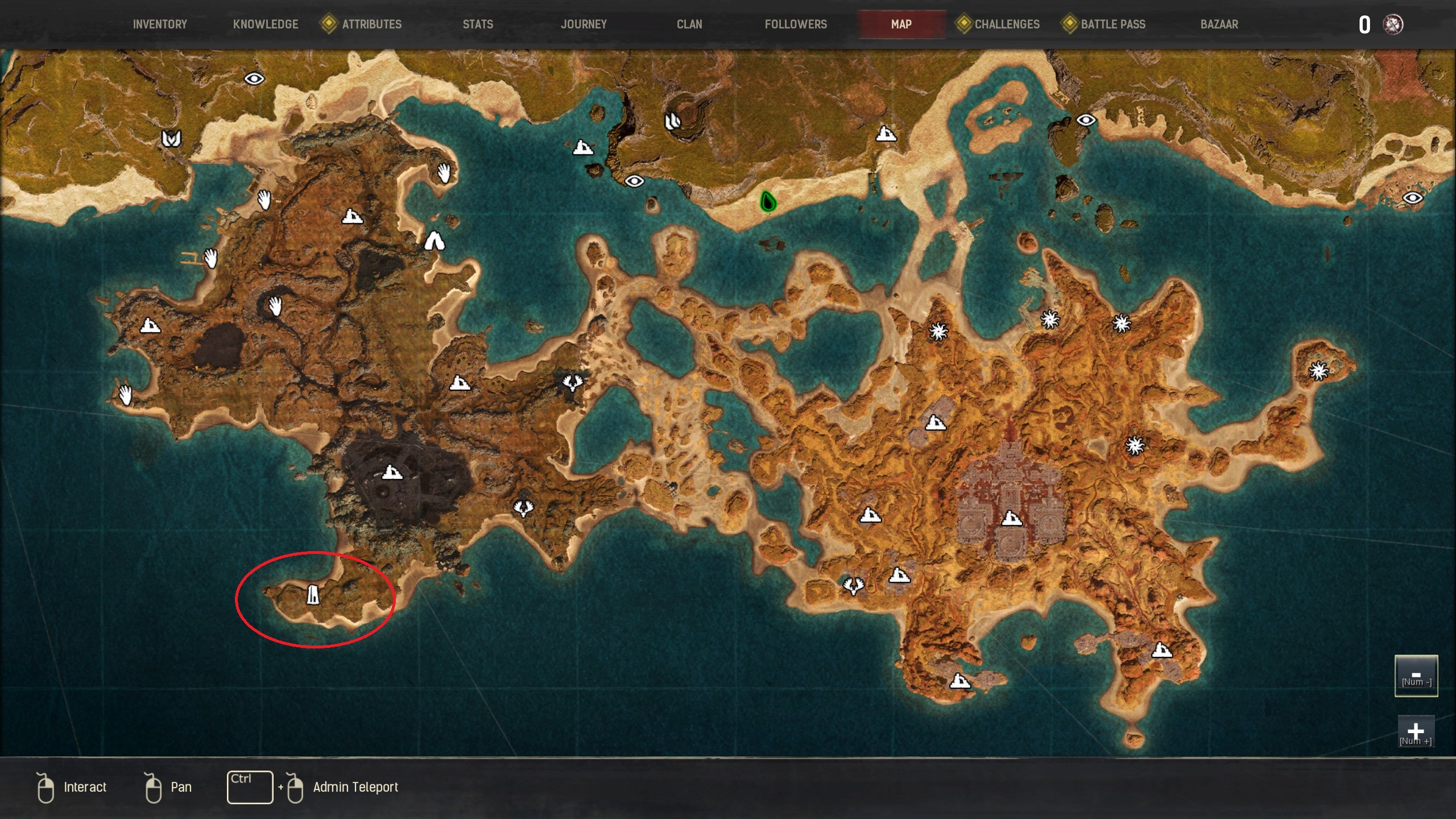This screenshot has height=819, width=1456.
Task: Click the camp marker in the dark ruined city
Action: click(392, 472)
